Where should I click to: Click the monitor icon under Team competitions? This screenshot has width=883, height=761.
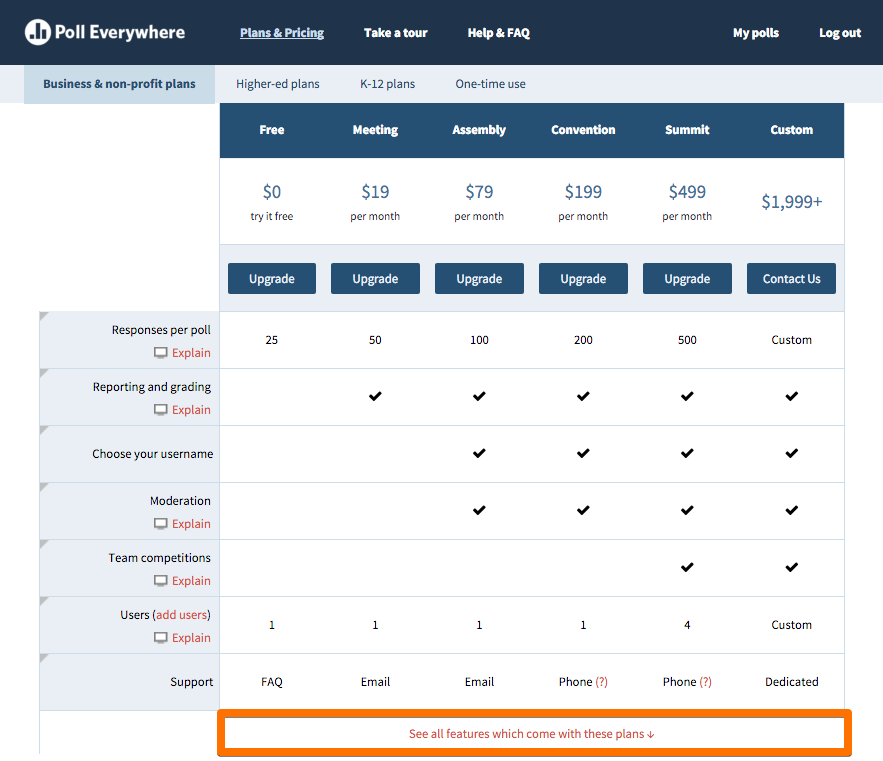pyautogui.click(x=160, y=580)
